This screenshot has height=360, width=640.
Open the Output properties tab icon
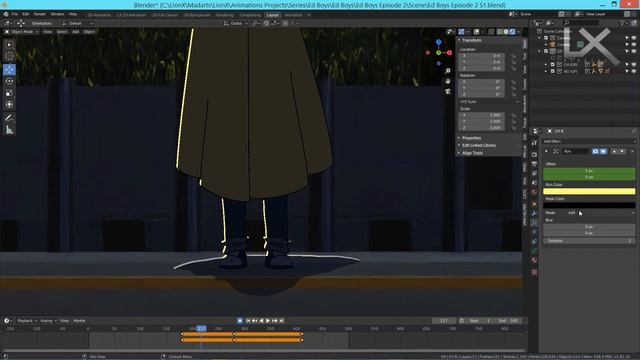coord(534,164)
